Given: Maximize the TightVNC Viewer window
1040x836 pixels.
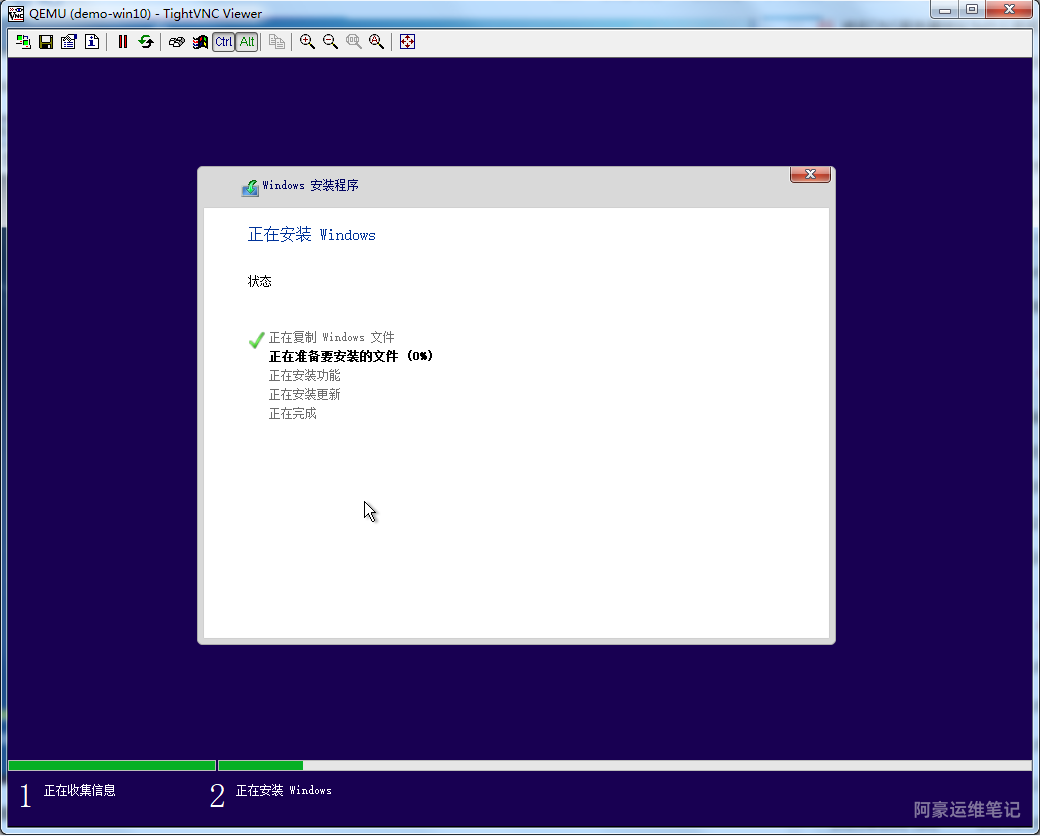Looking at the screenshot, I should (972, 10).
